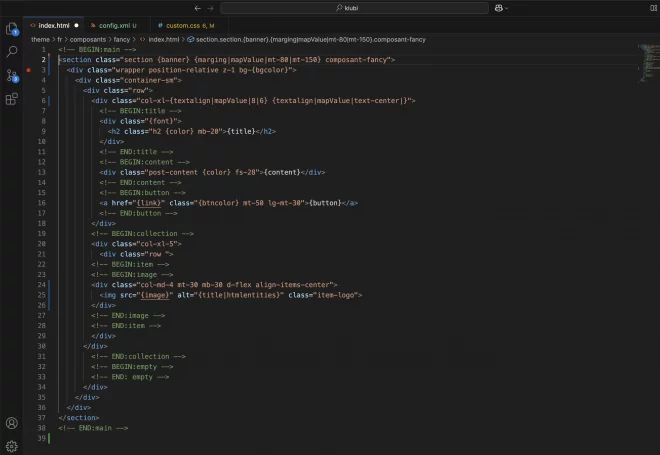This screenshot has height=455, width=660.
Task: Click BEGIN:collection comment on line 19
Action: (142, 234)
